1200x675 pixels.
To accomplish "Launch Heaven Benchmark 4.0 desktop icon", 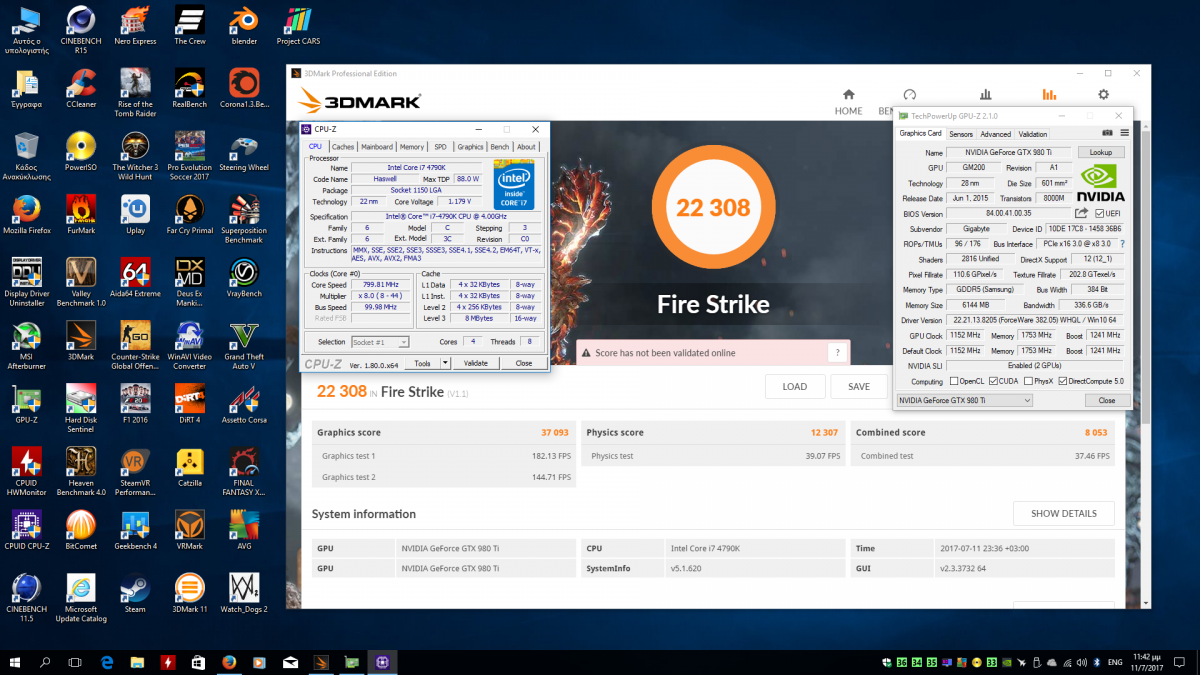I will 81,471.
